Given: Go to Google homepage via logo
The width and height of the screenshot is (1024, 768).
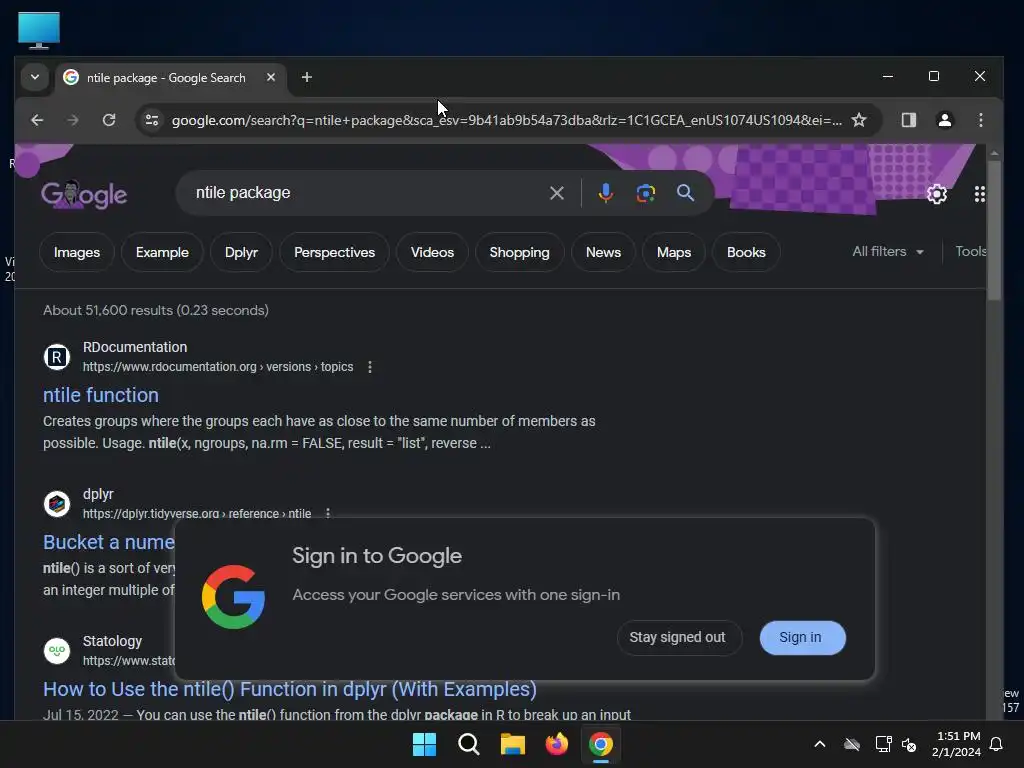Looking at the screenshot, I should click(84, 194).
